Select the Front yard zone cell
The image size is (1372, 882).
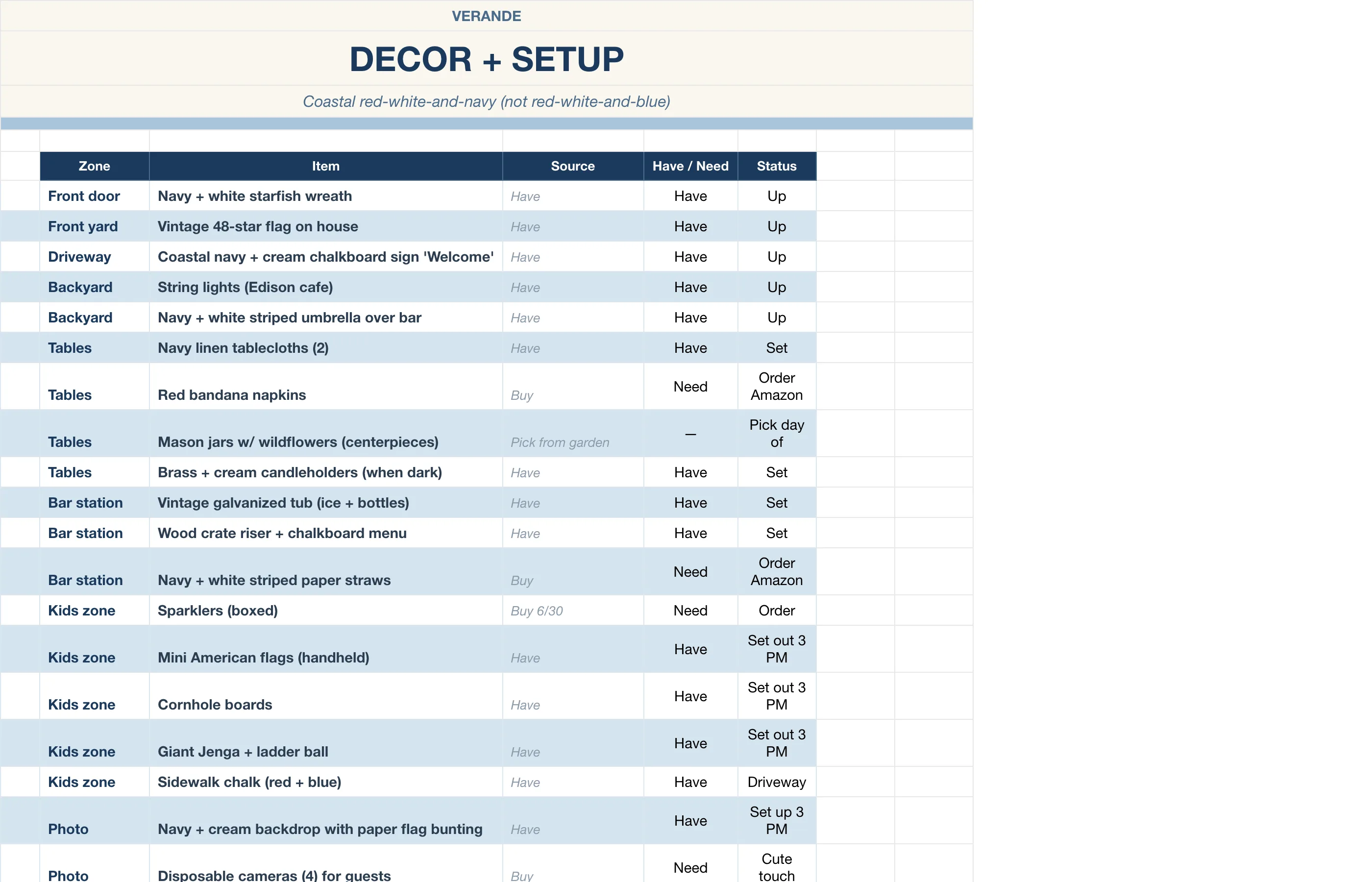95,226
